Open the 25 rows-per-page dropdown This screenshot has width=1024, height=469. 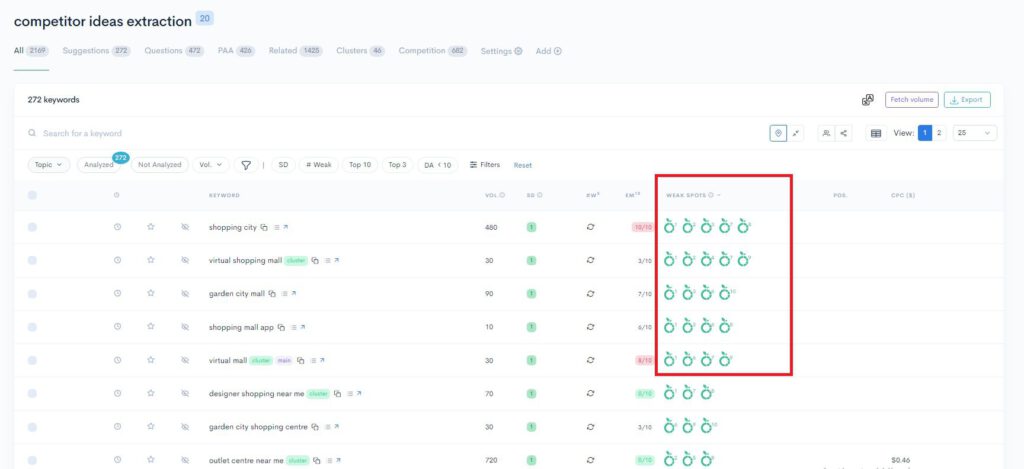[974, 133]
